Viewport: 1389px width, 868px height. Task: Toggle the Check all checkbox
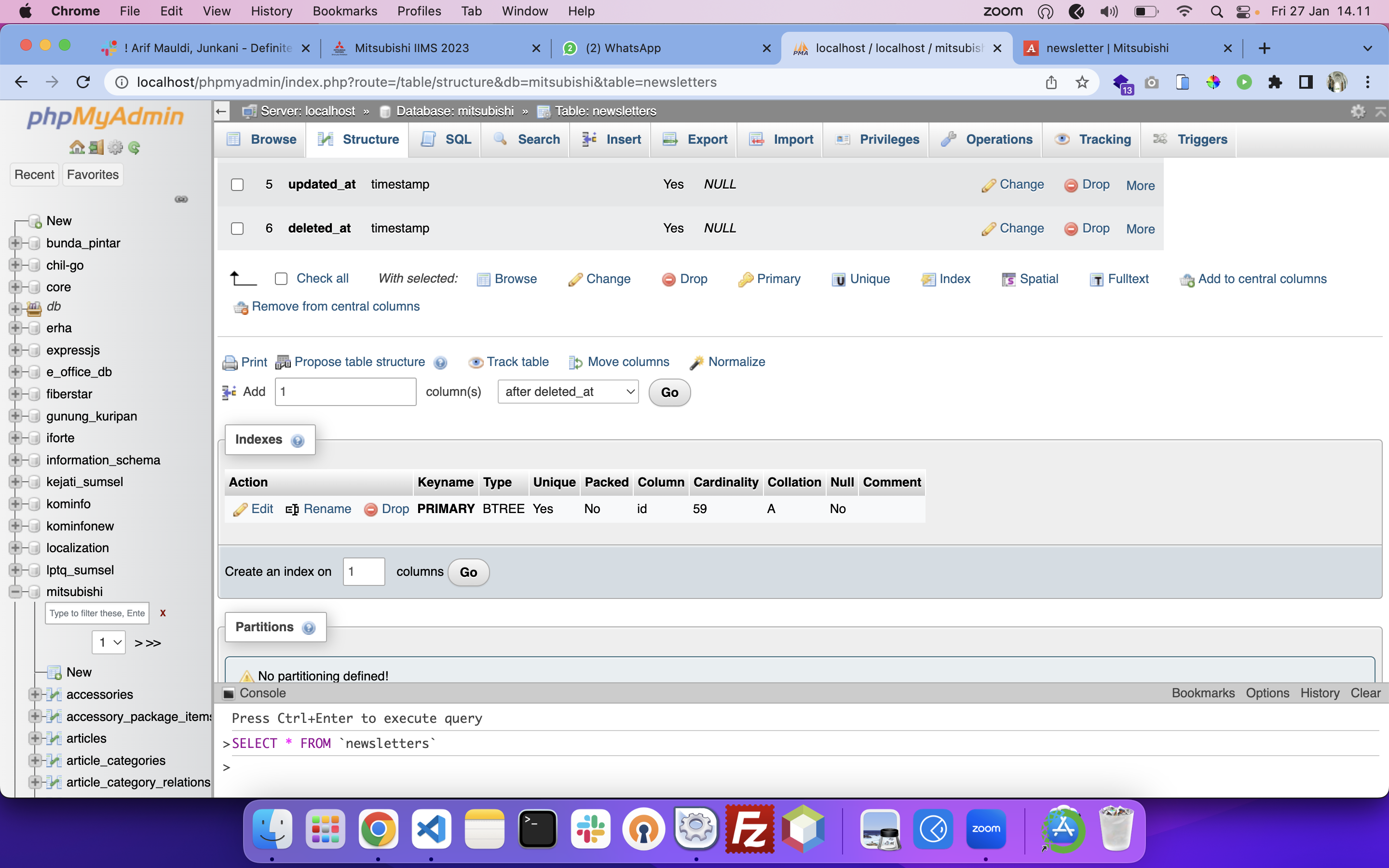click(x=281, y=279)
